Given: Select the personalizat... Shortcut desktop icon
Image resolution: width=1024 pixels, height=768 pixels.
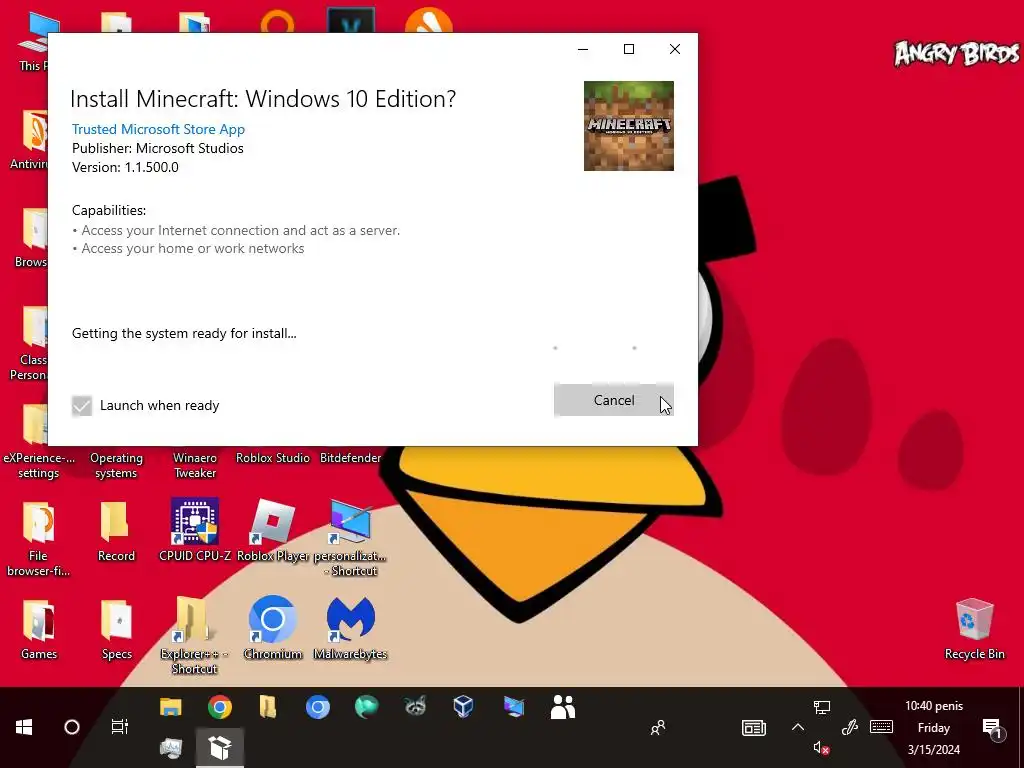Looking at the screenshot, I should click(x=351, y=538).
